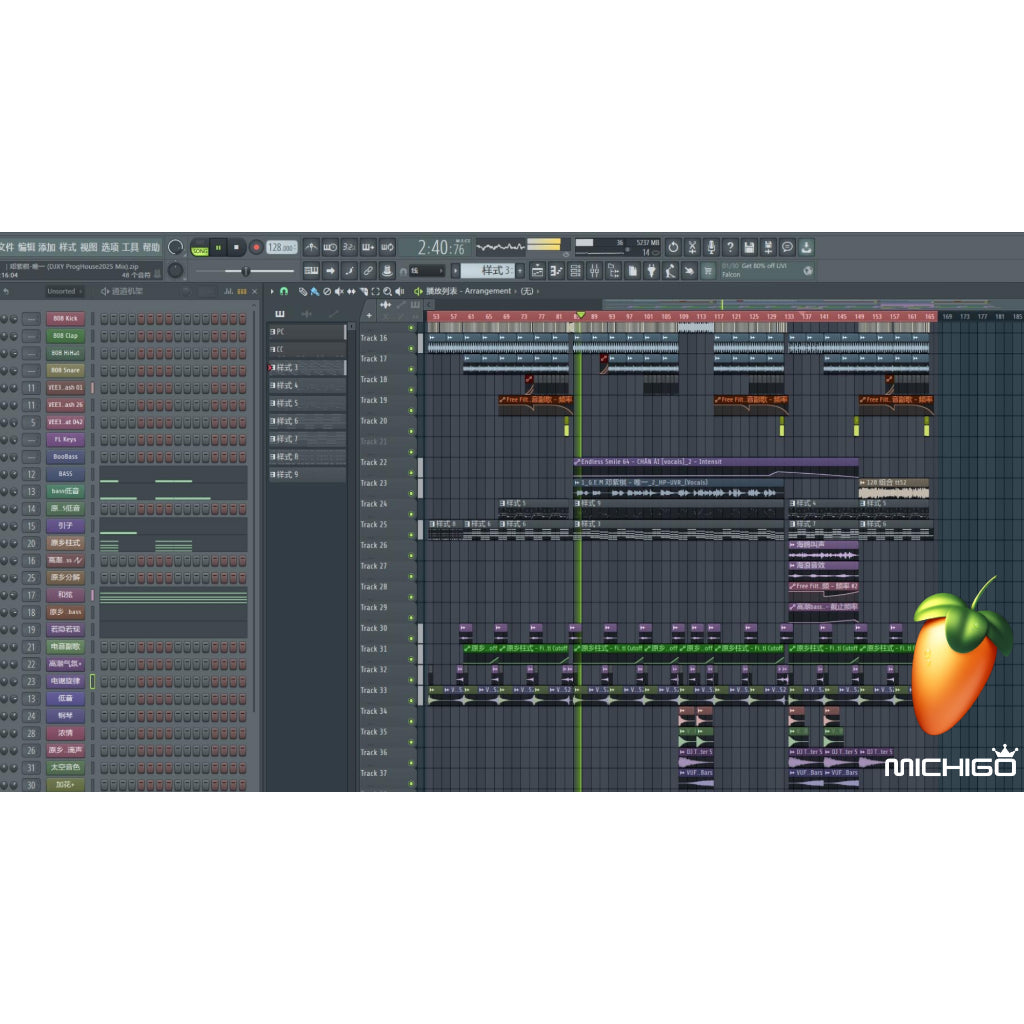Open the 文件 menu
1024x1024 pixels.
[8, 248]
